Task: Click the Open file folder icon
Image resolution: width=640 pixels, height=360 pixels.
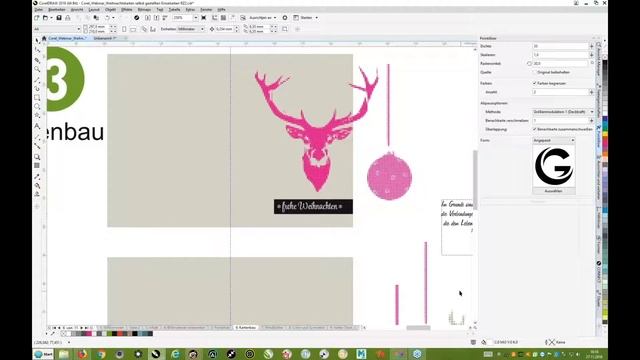Action: [45, 18]
